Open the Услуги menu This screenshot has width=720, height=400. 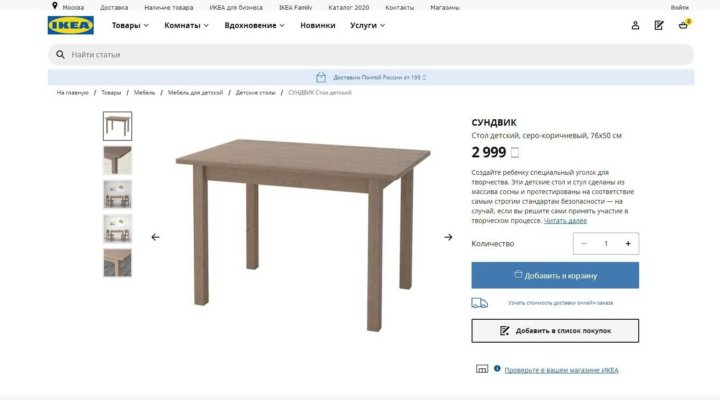click(x=367, y=25)
